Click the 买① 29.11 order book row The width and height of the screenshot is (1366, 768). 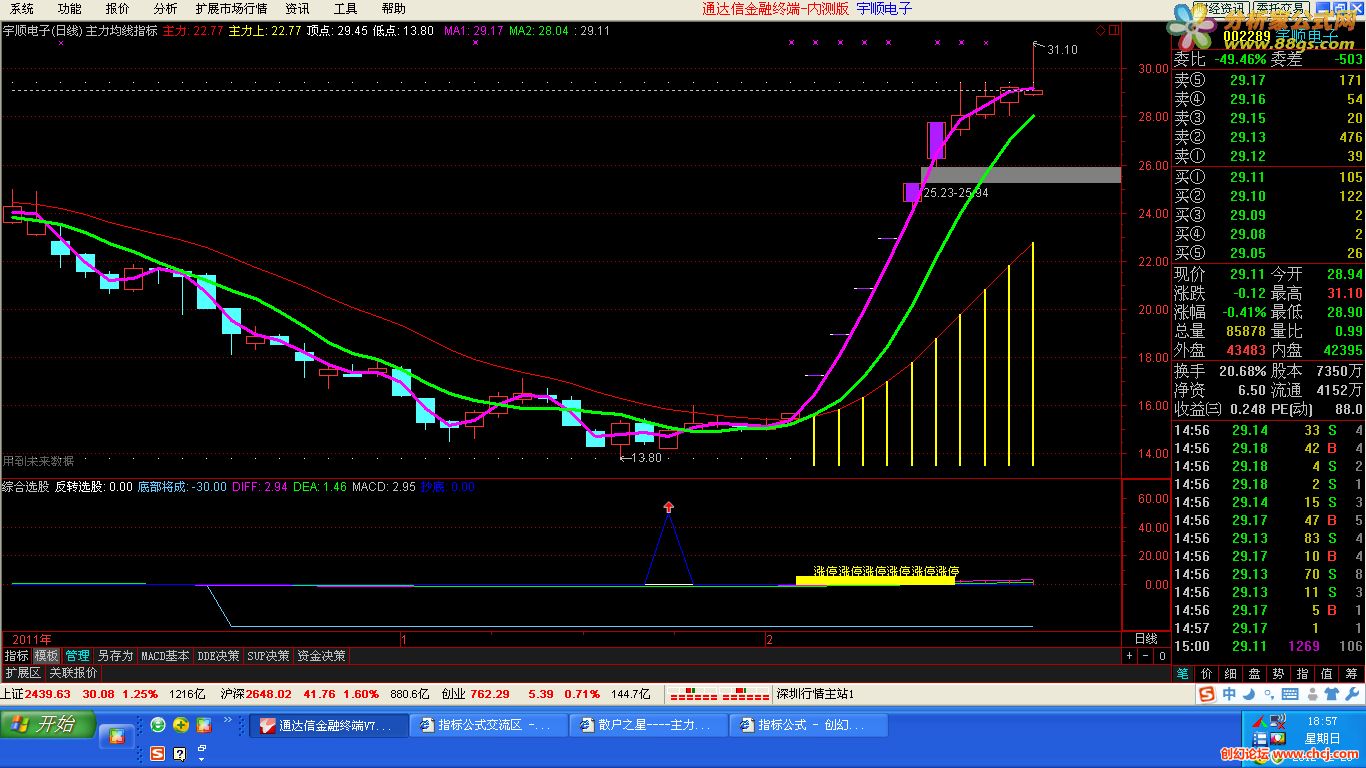(1268, 177)
